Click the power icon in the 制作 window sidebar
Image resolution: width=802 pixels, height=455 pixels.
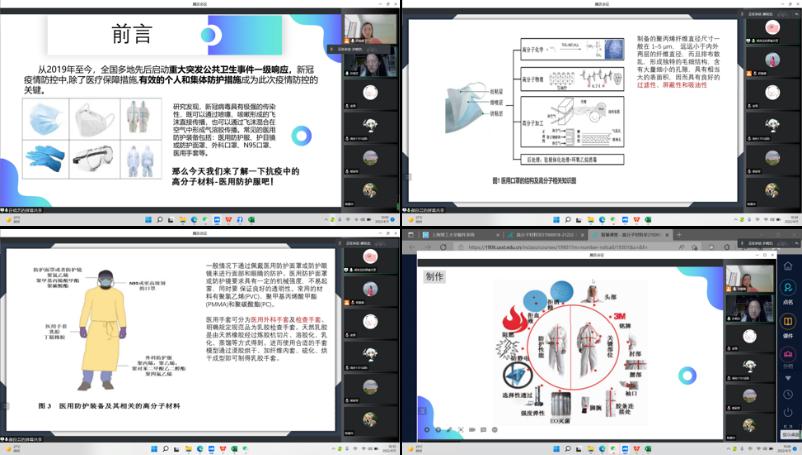788,412
